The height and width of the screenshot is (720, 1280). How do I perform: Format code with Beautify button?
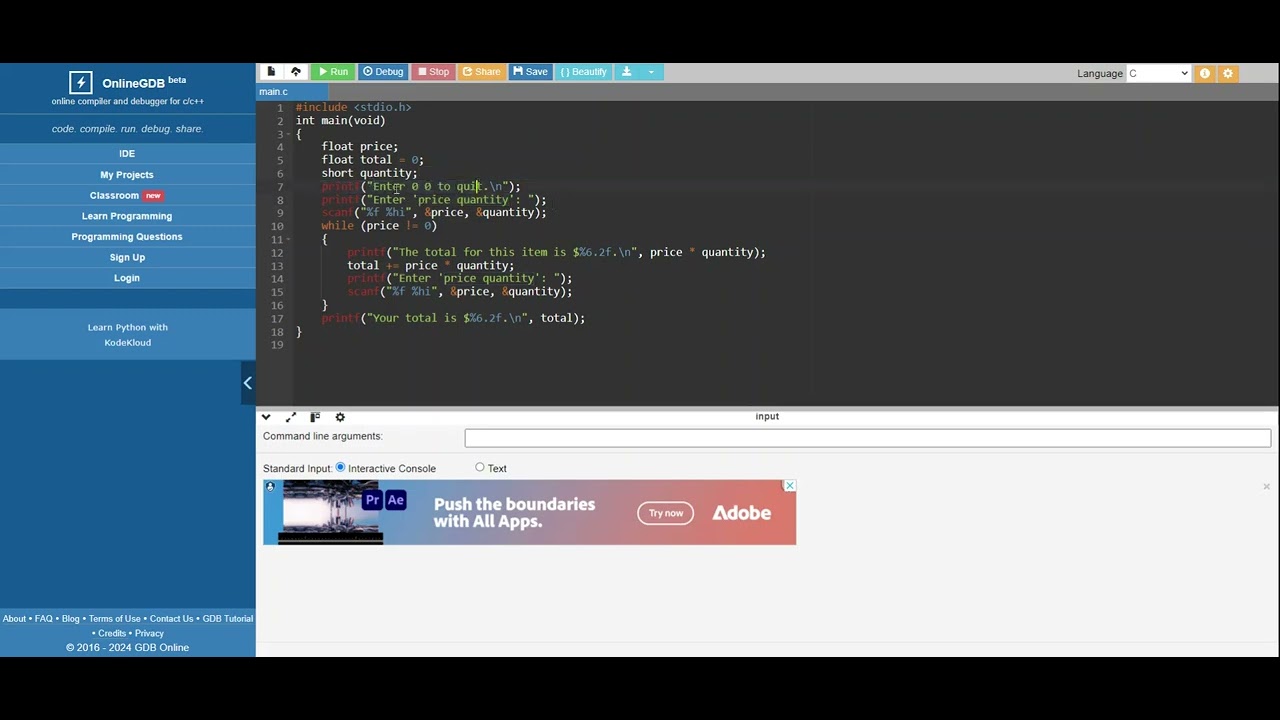point(584,72)
